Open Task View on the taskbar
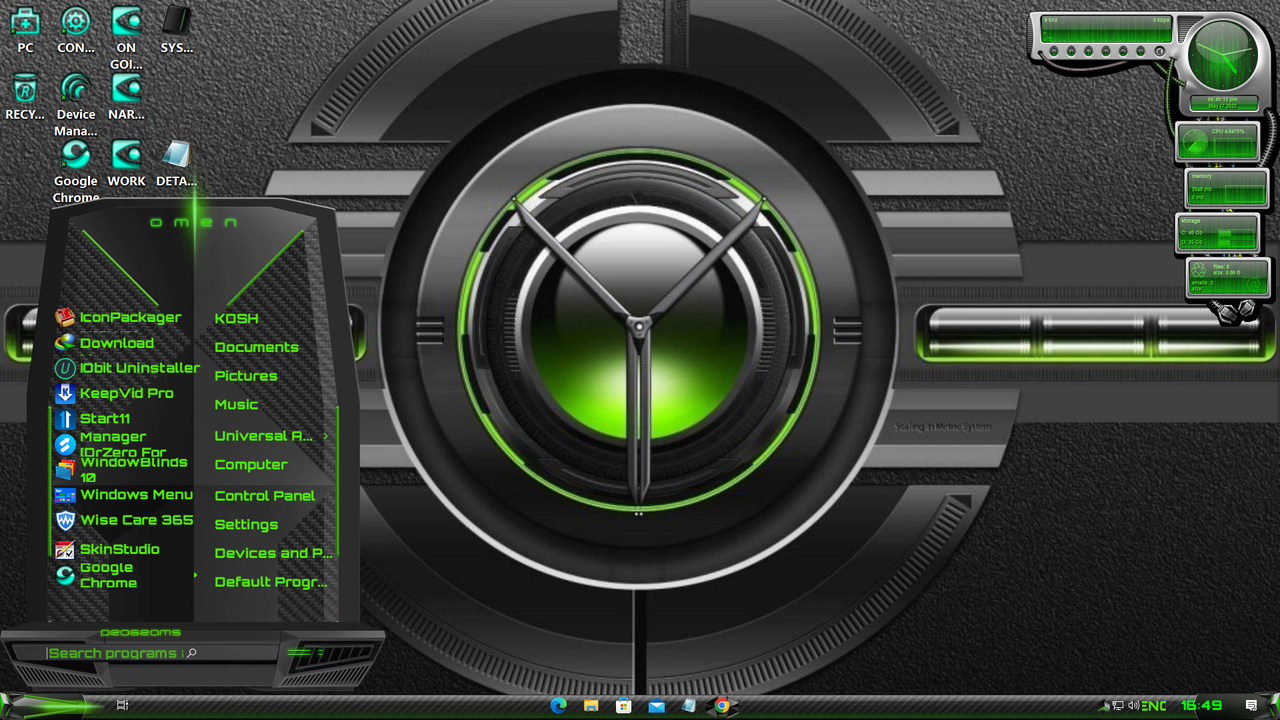This screenshot has width=1280, height=720. [123, 706]
